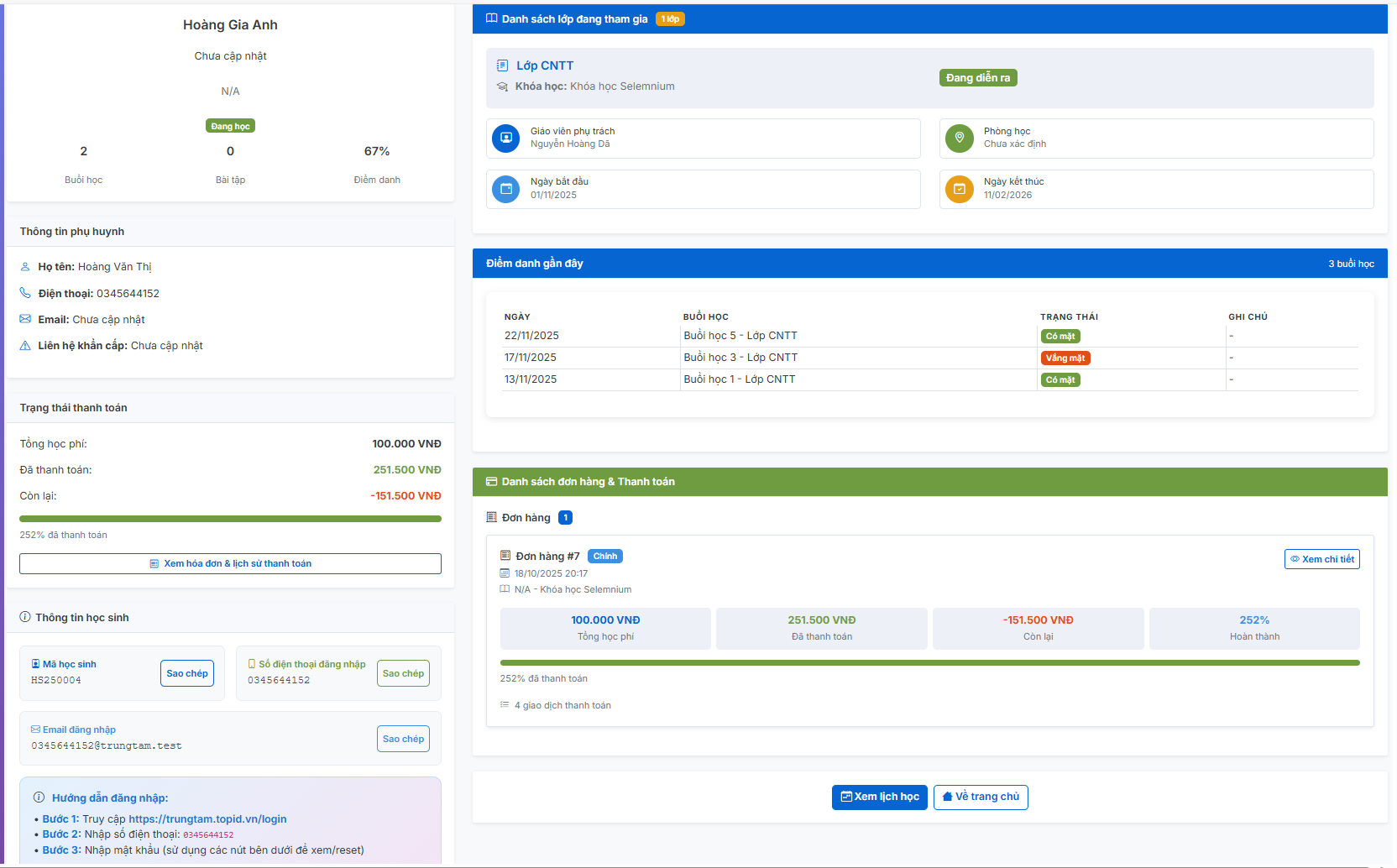Click the book icon in Danh sách lớp header
The width and height of the screenshot is (1397, 868).
coord(492,18)
